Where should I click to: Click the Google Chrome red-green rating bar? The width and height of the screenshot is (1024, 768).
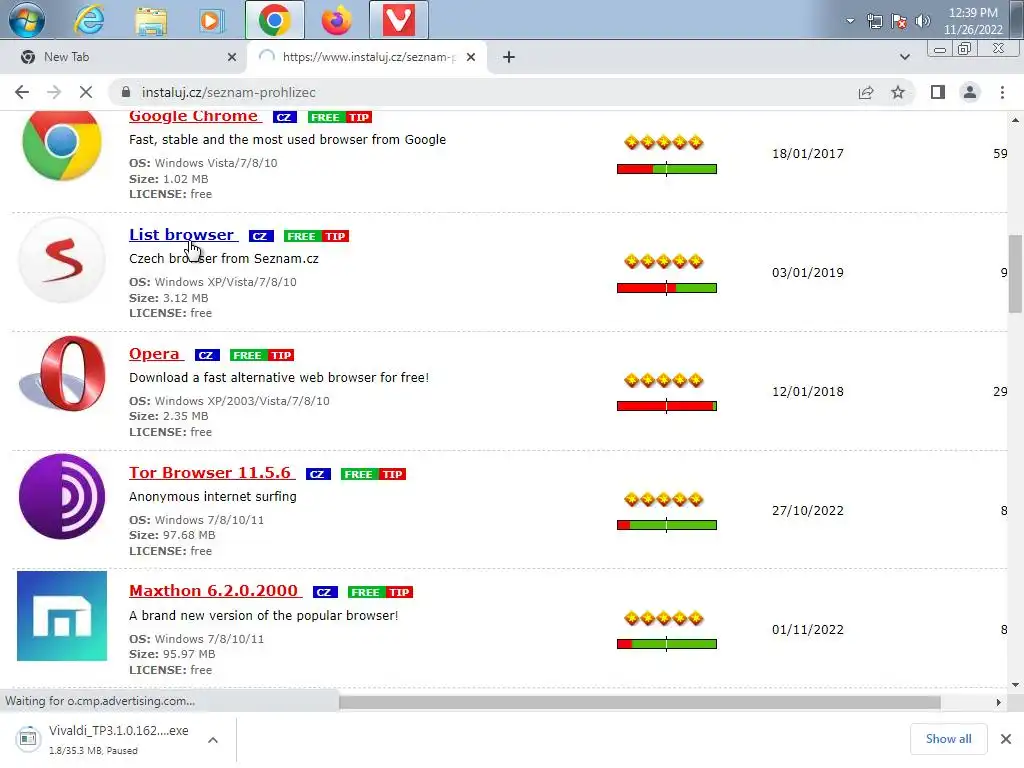click(667, 169)
